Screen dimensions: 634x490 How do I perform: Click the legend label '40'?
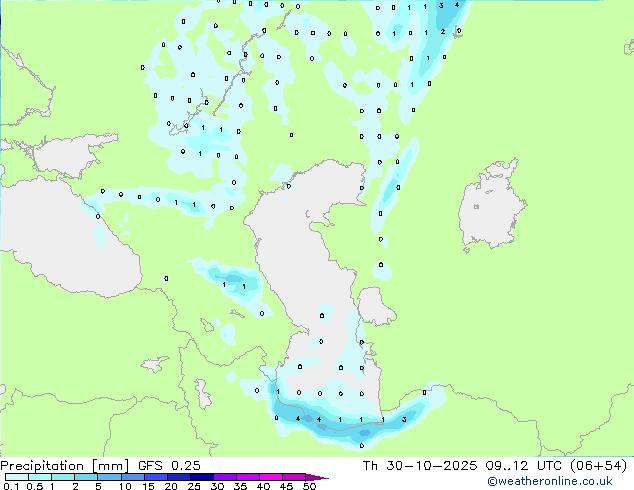(263, 486)
